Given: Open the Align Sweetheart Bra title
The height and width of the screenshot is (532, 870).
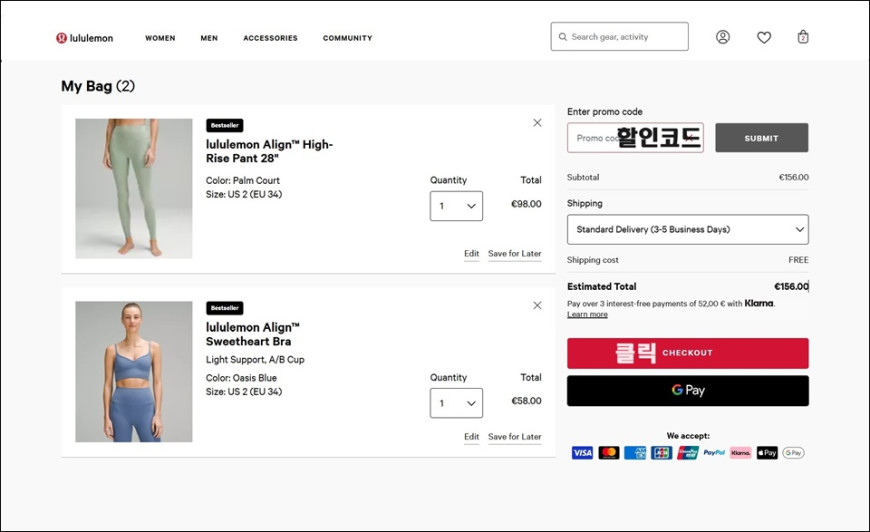Looking at the screenshot, I should [252, 335].
